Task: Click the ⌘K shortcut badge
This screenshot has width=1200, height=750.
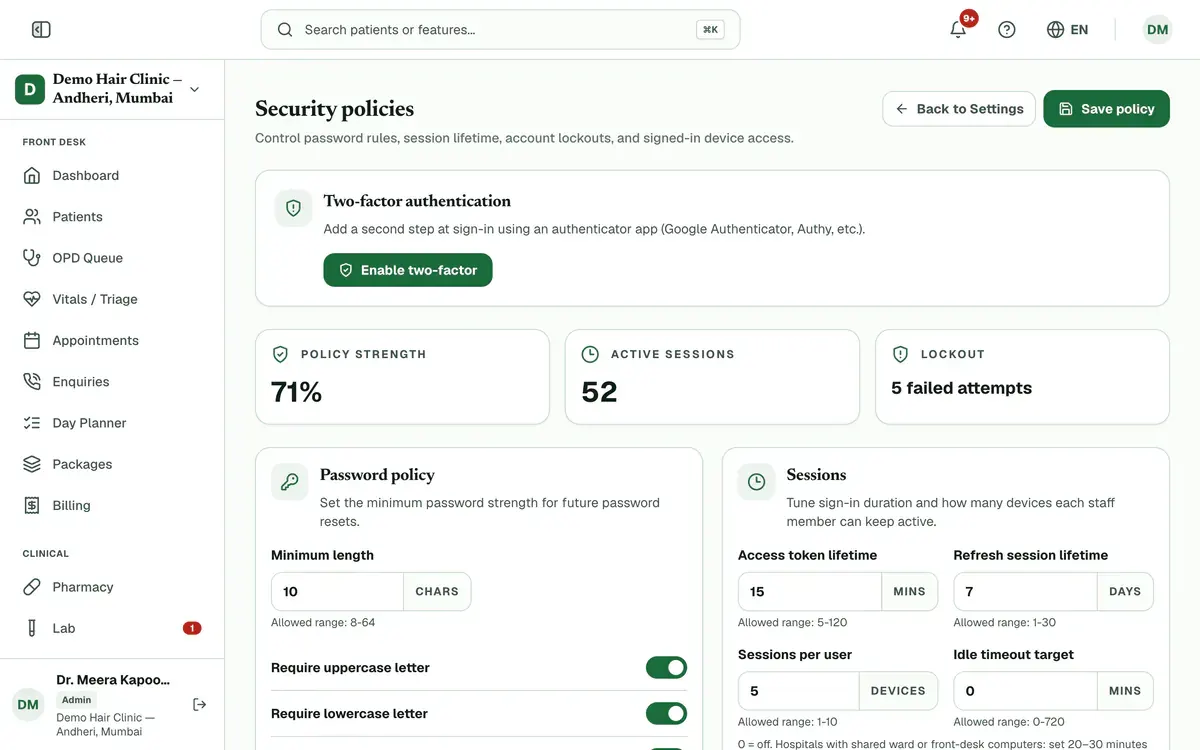Action: (x=710, y=30)
